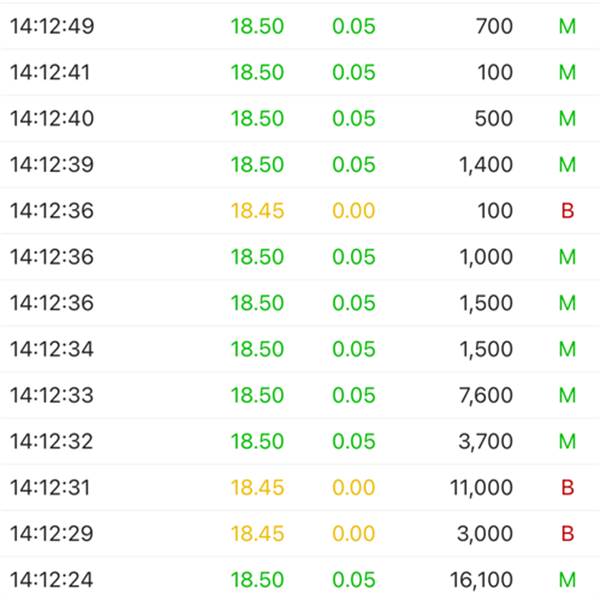The width and height of the screenshot is (600, 600).
Task: Tap the 18.45 price at 14:12:31
Action: (x=258, y=488)
